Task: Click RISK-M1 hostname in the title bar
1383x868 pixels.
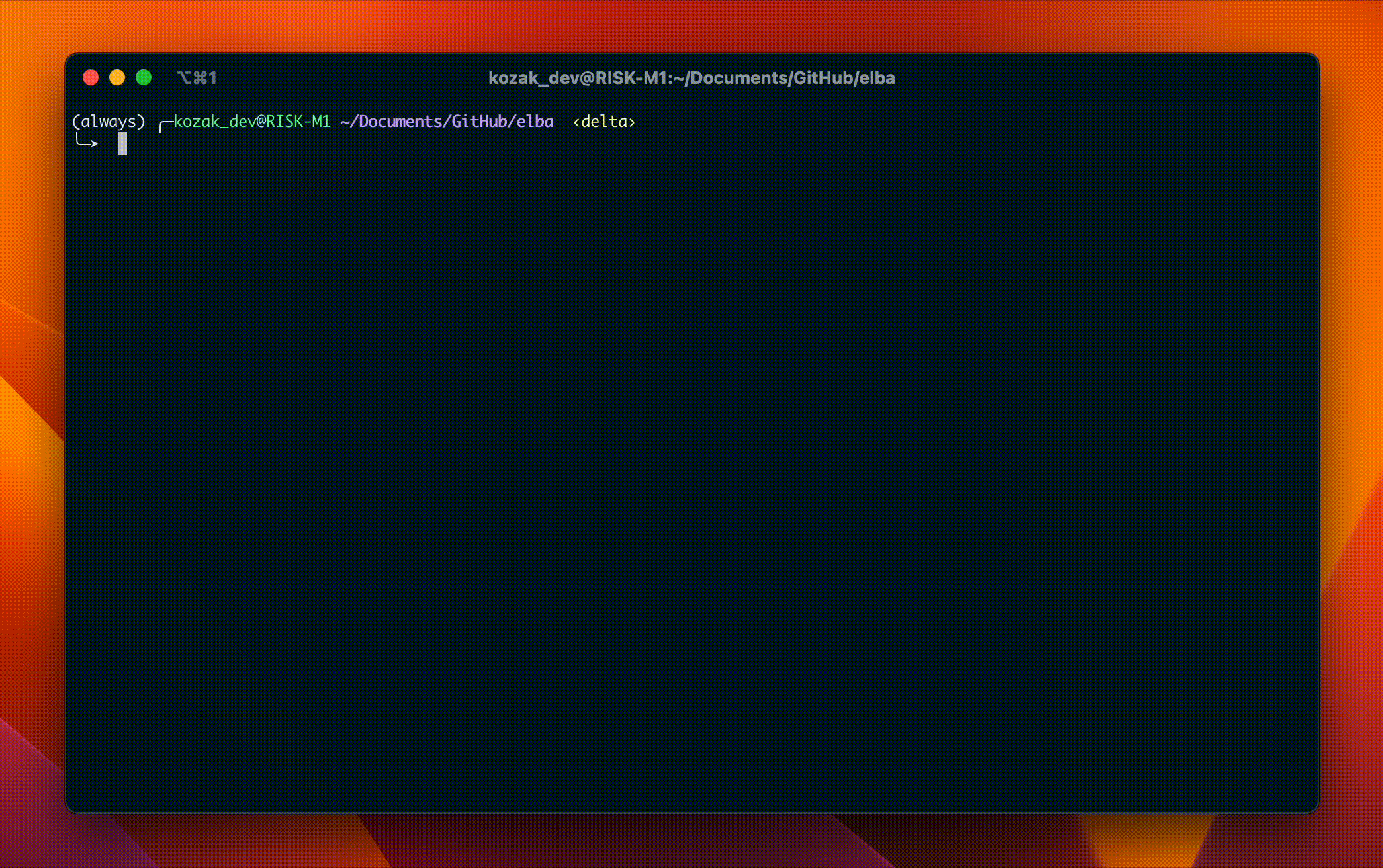Action: [x=631, y=78]
